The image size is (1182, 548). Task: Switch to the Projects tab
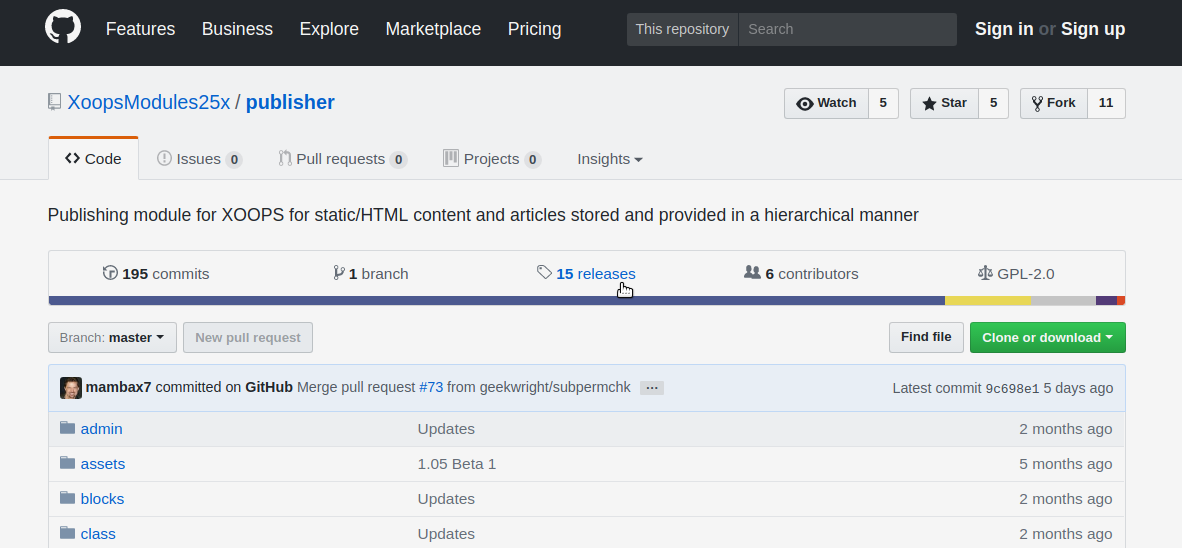coord(491,159)
